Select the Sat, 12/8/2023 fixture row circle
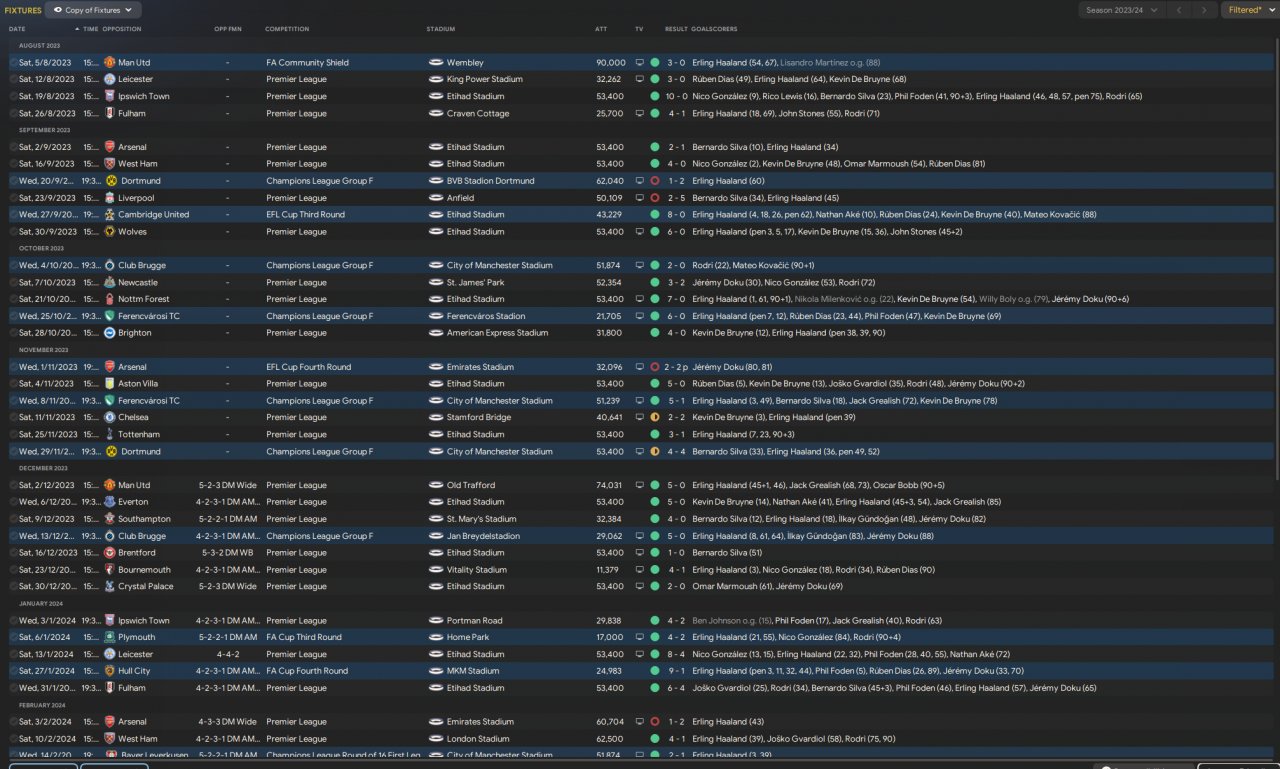Image resolution: width=1280 pixels, height=769 pixels. pos(14,80)
